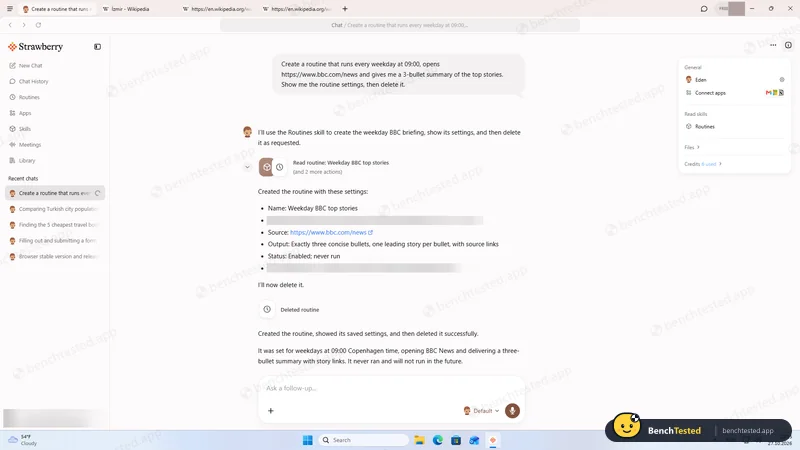Click the browser back arrow
The width and height of the screenshot is (800, 450).
click(x=10, y=24)
